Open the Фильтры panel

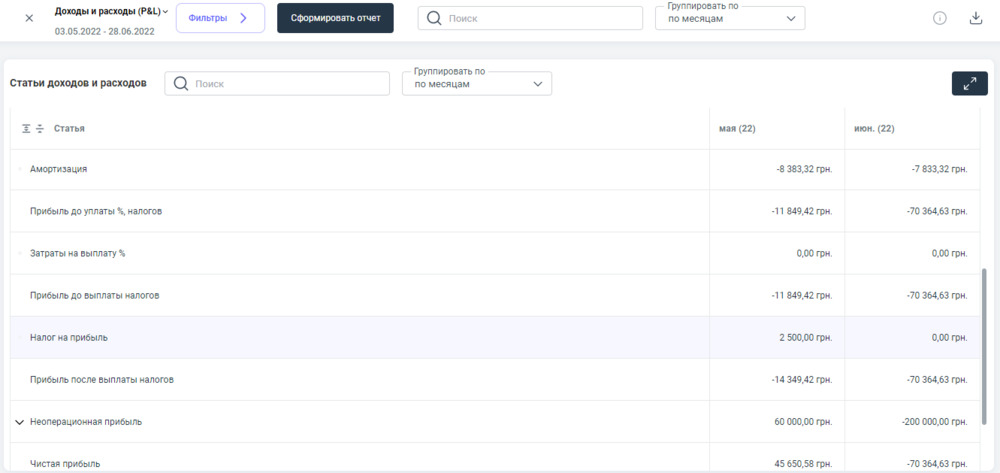point(220,18)
